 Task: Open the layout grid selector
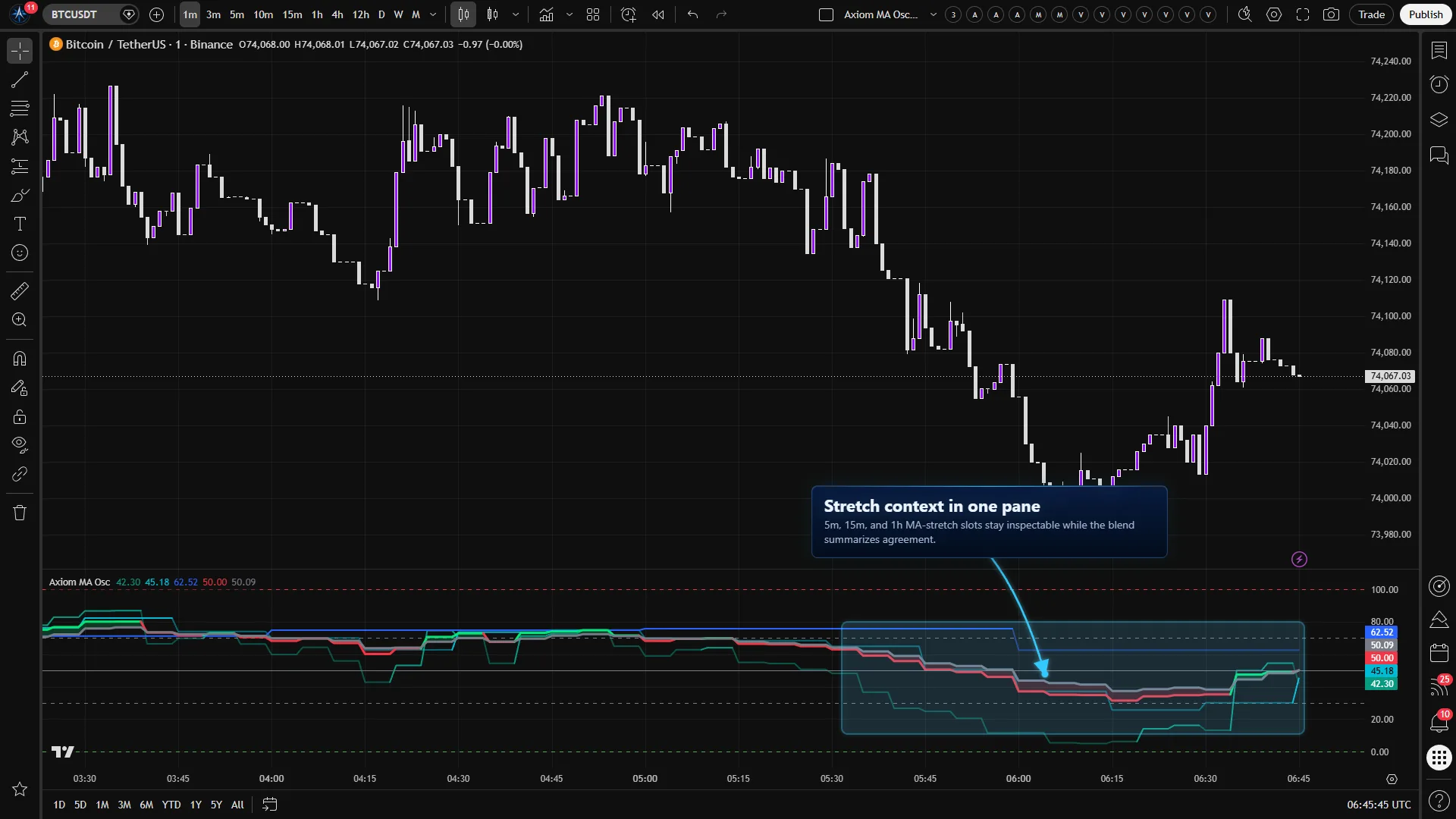[x=593, y=14]
